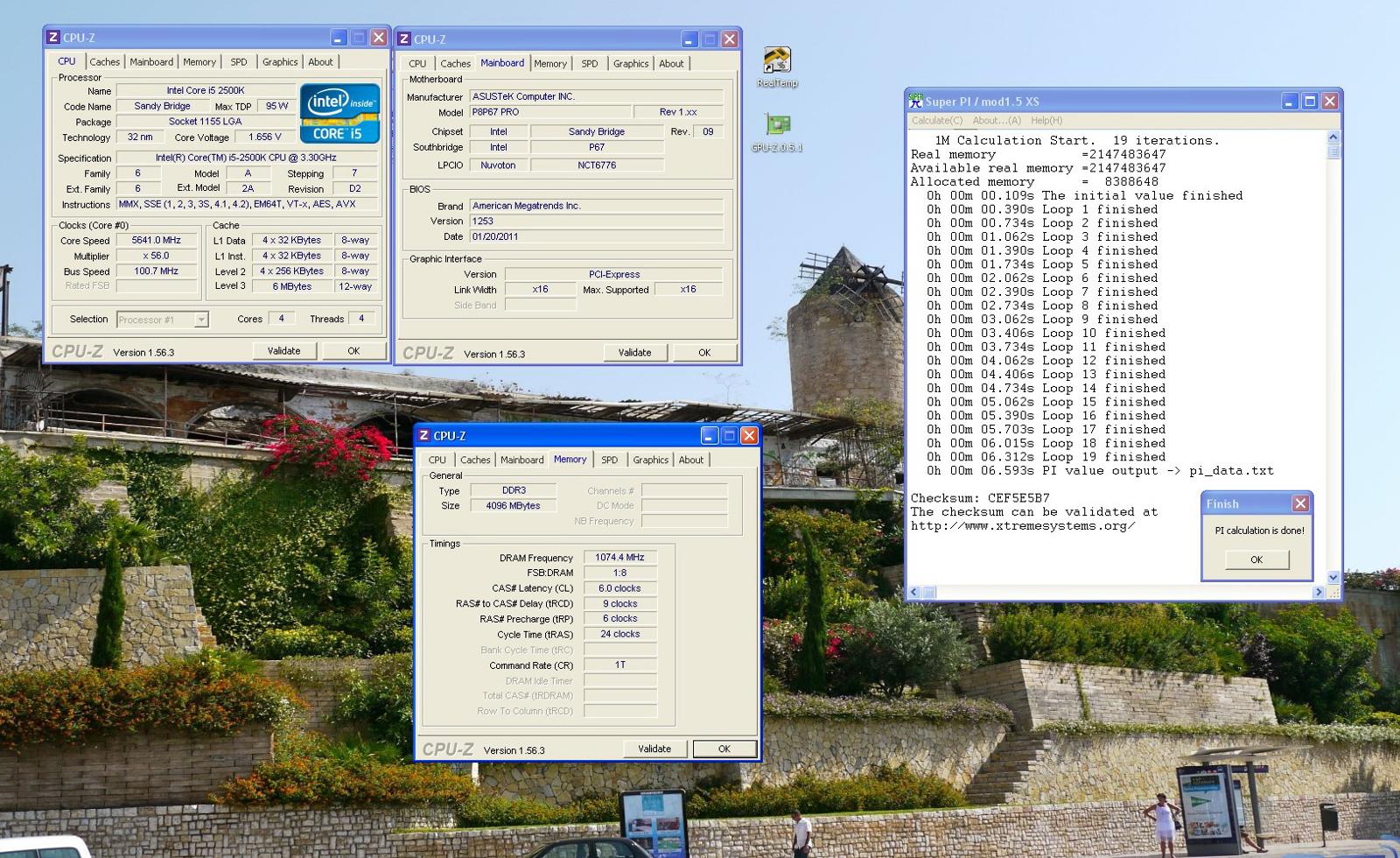This screenshot has width=1400, height=858.
Task: Click the CPU-Z title icon in the CPU window
Action: click(53, 38)
